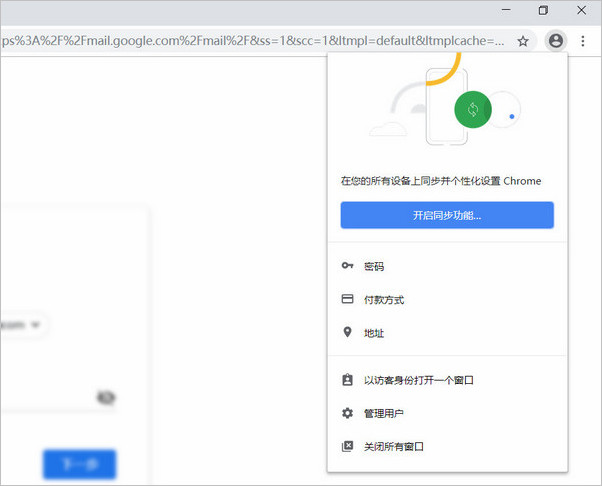Screen dimensions: 602x486
Task: Bookmark this page with the star icon
Action: click(x=522, y=41)
